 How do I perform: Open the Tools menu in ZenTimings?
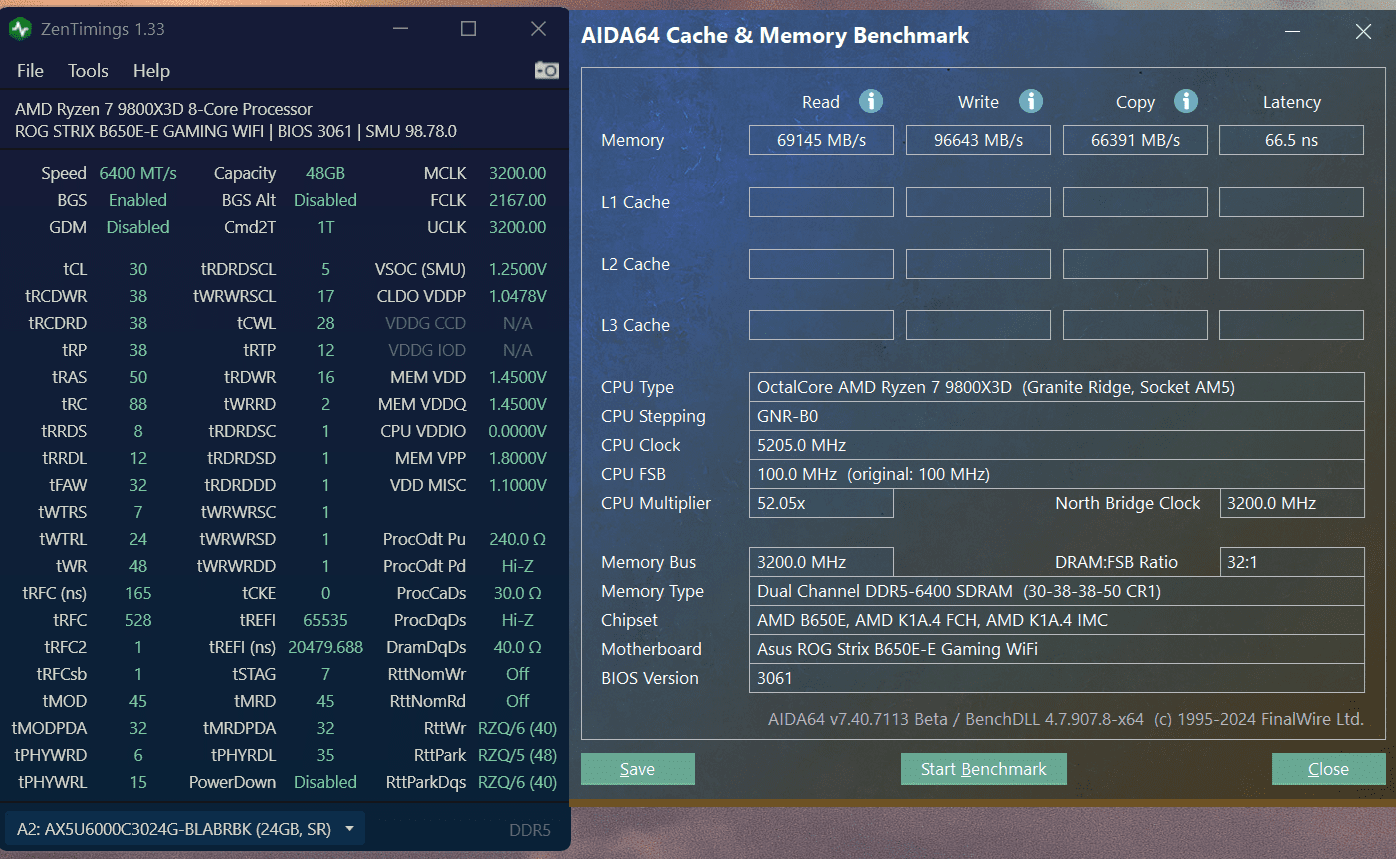click(88, 71)
